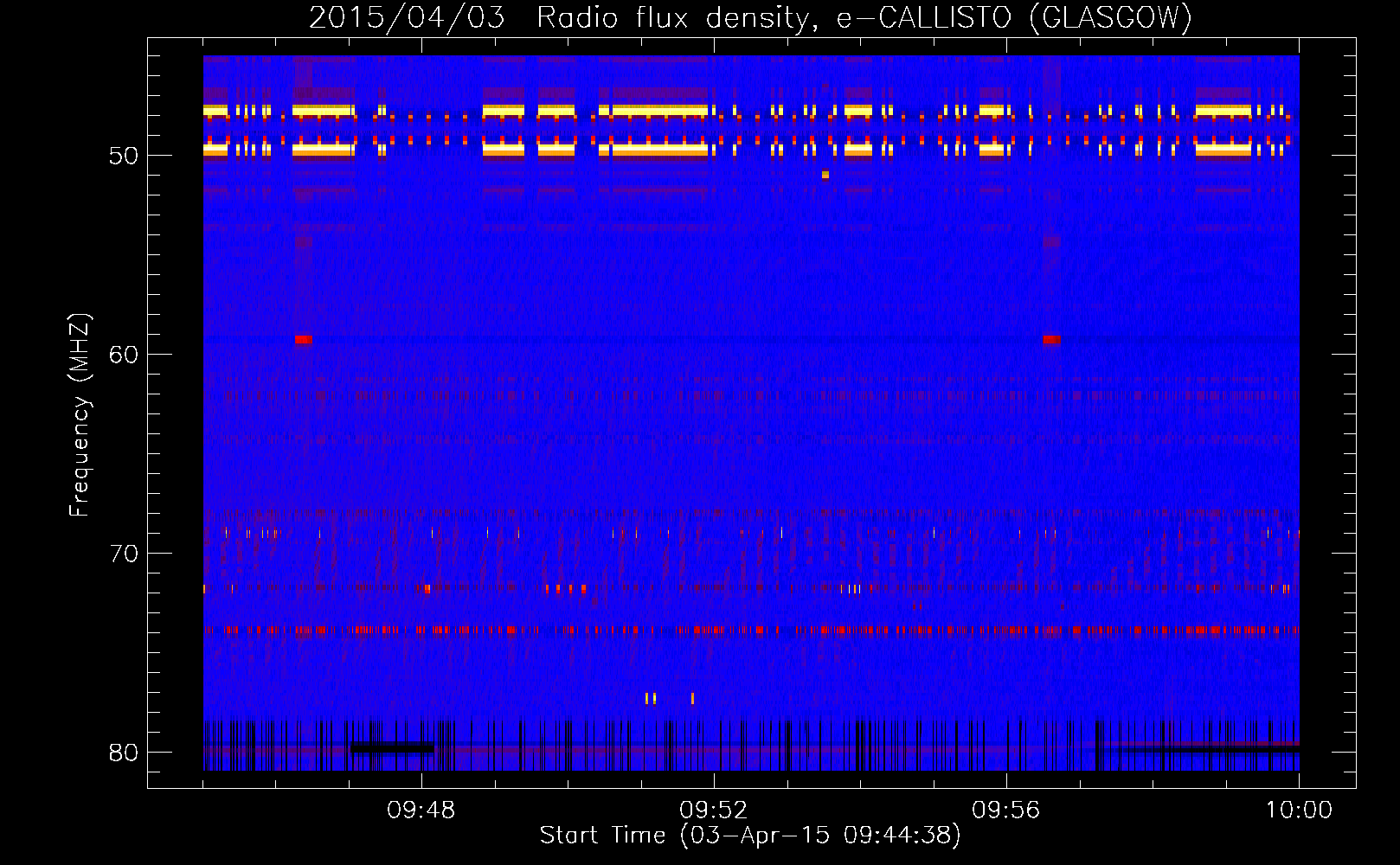The height and width of the screenshot is (865, 1400).
Task: Click the 'Frequency (MHZ)' y-axis label
Action: (x=80, y=415)
